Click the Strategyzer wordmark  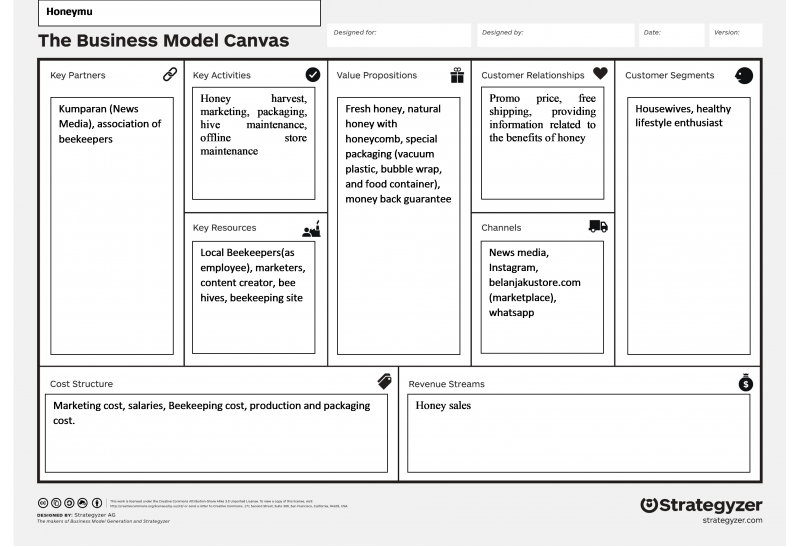(711, 505)
